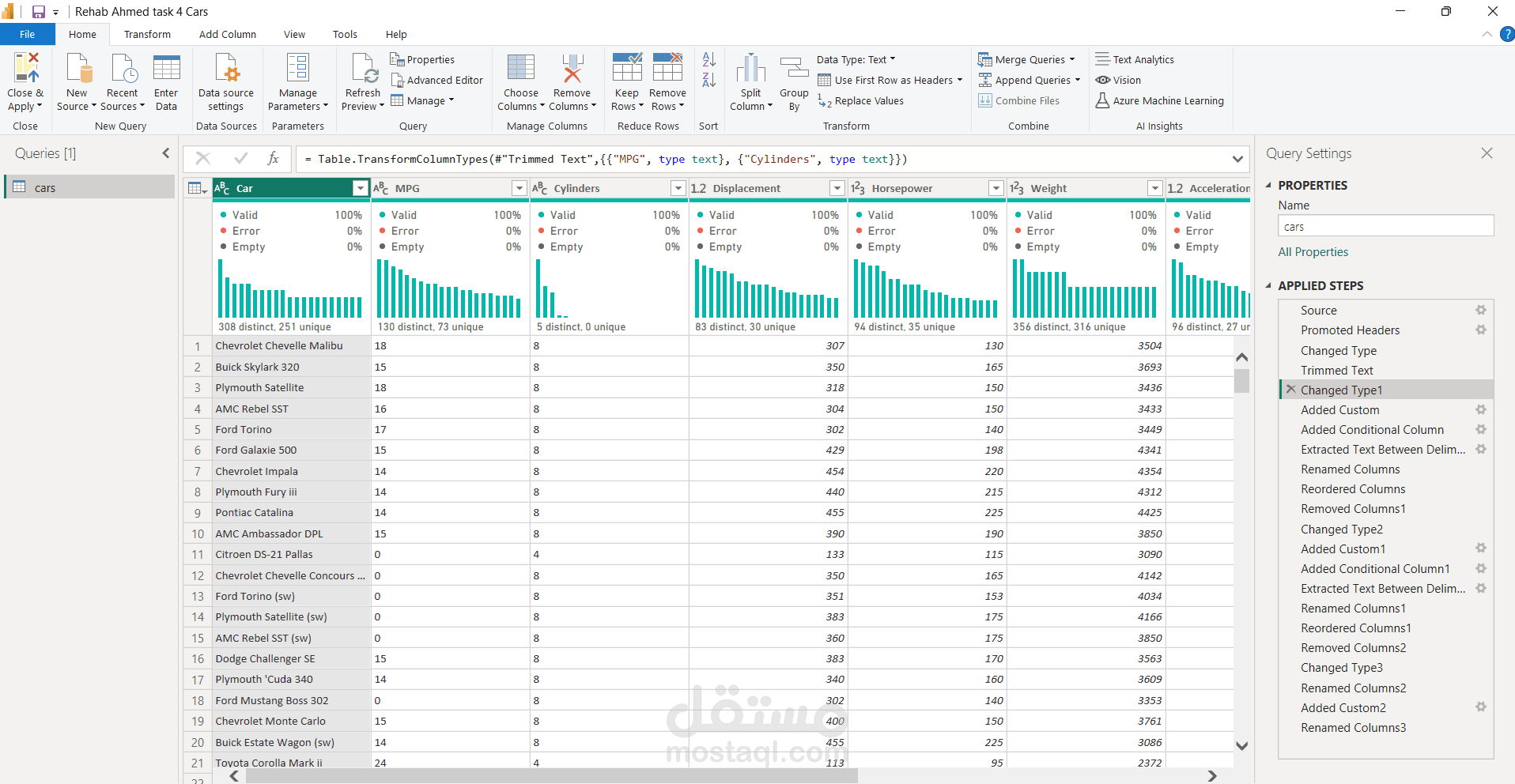
Task: Sort the column ascending
Action: coord(709,59)
